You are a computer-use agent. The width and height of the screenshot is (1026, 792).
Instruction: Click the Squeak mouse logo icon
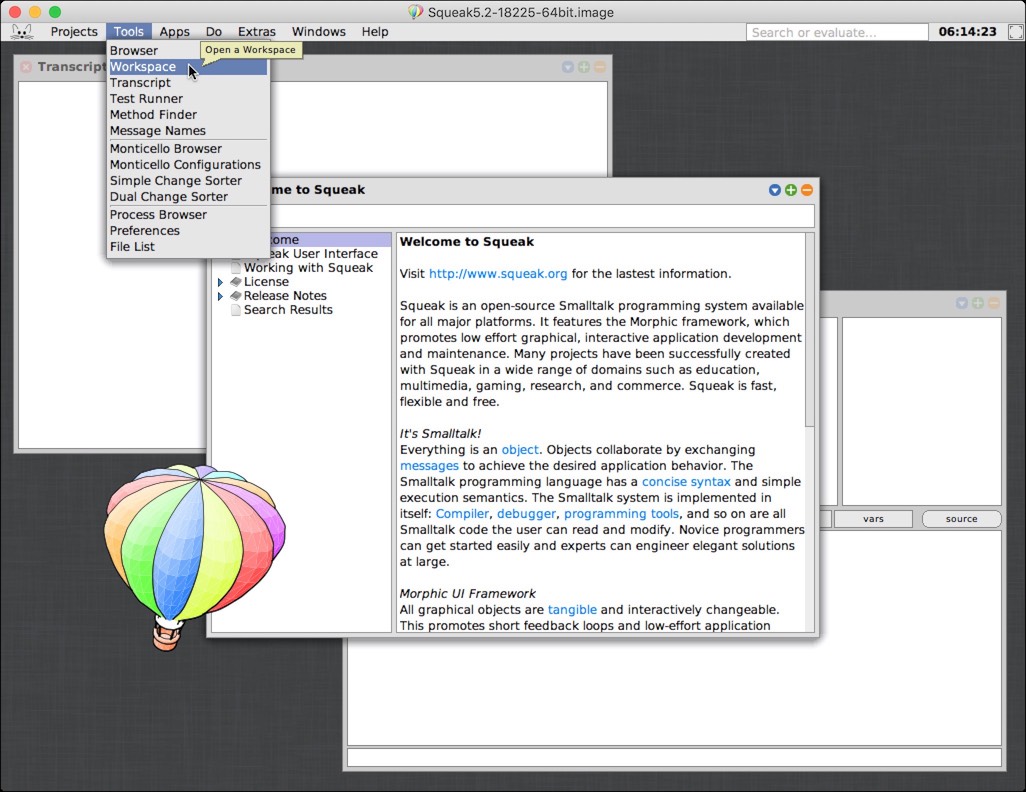click(x=22, y=31)
